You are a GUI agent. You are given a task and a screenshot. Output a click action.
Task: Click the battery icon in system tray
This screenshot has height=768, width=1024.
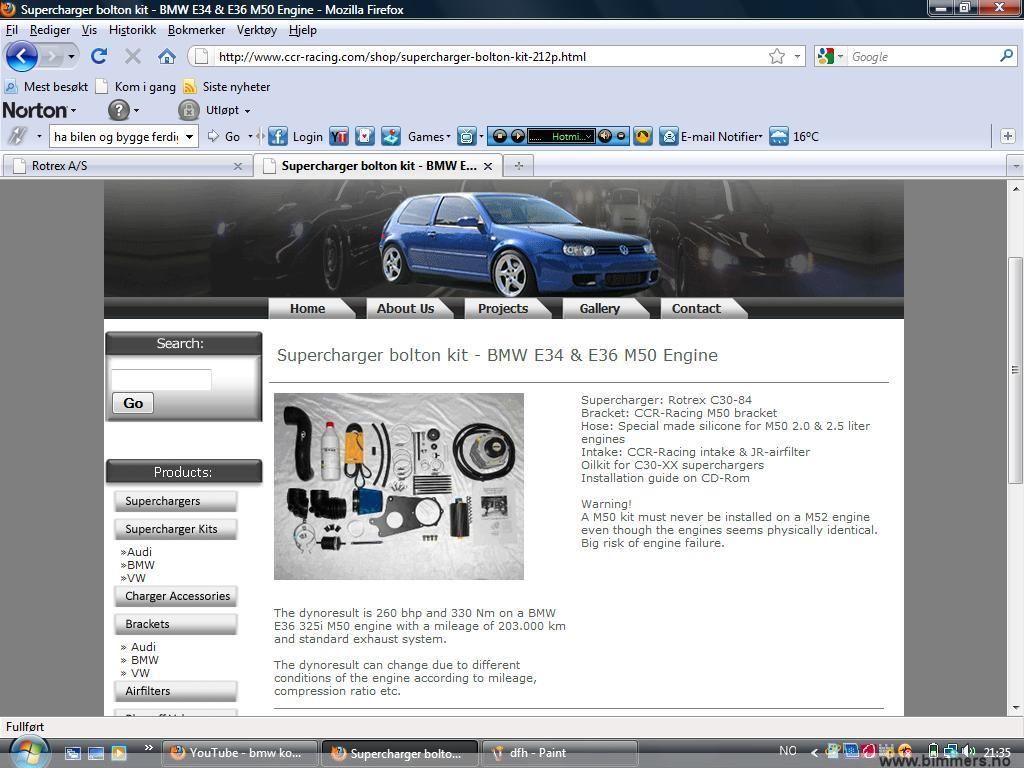pos(934,752)
